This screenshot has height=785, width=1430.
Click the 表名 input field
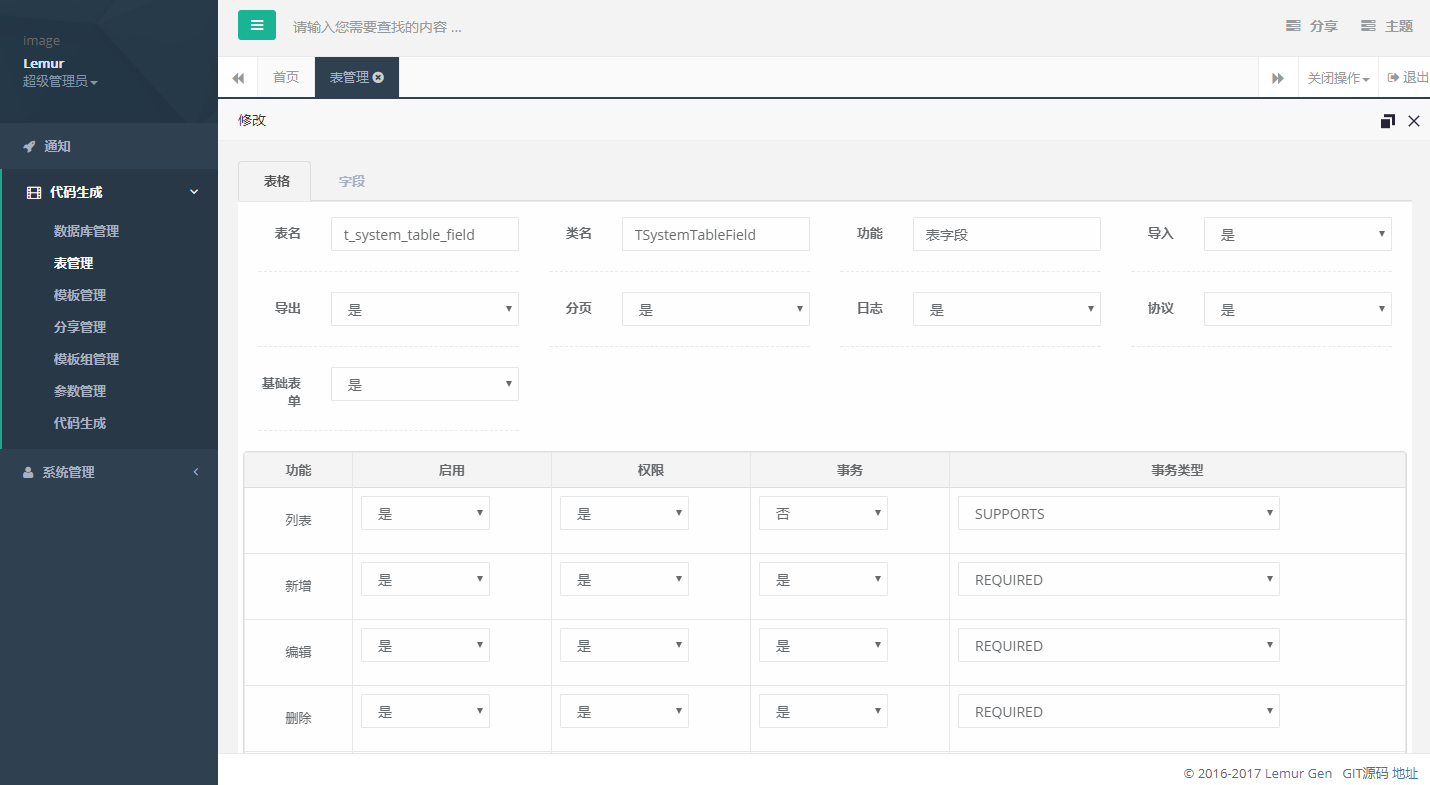425,234
